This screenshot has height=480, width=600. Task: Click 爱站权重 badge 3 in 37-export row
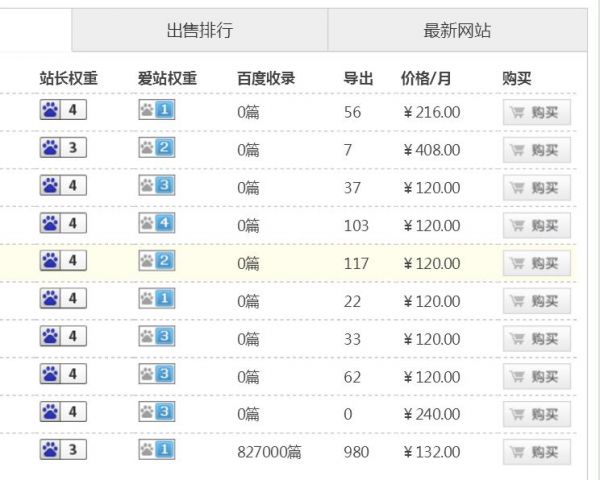tap(157, 186)
